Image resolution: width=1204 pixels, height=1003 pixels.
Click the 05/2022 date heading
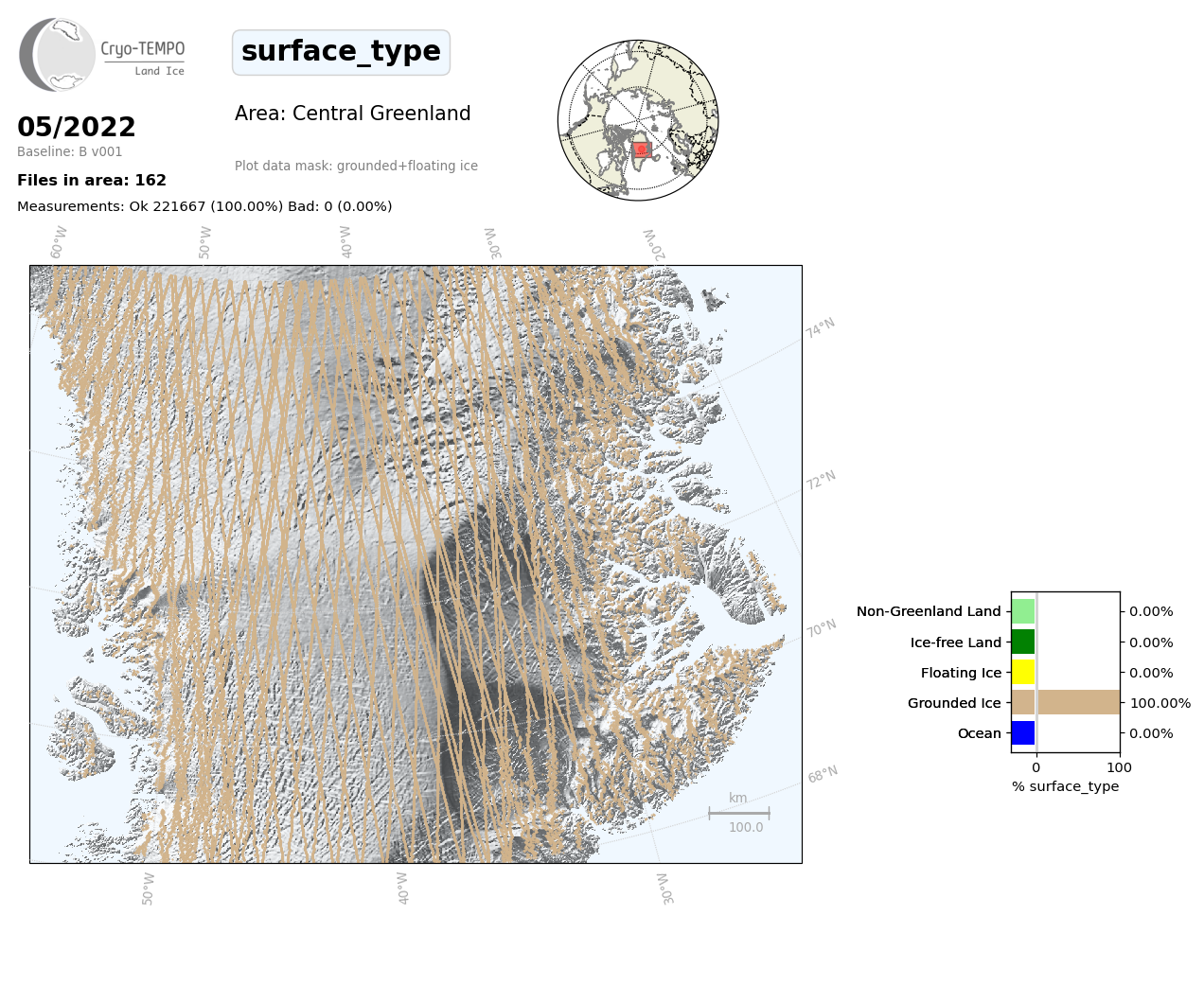pos(77,127)
